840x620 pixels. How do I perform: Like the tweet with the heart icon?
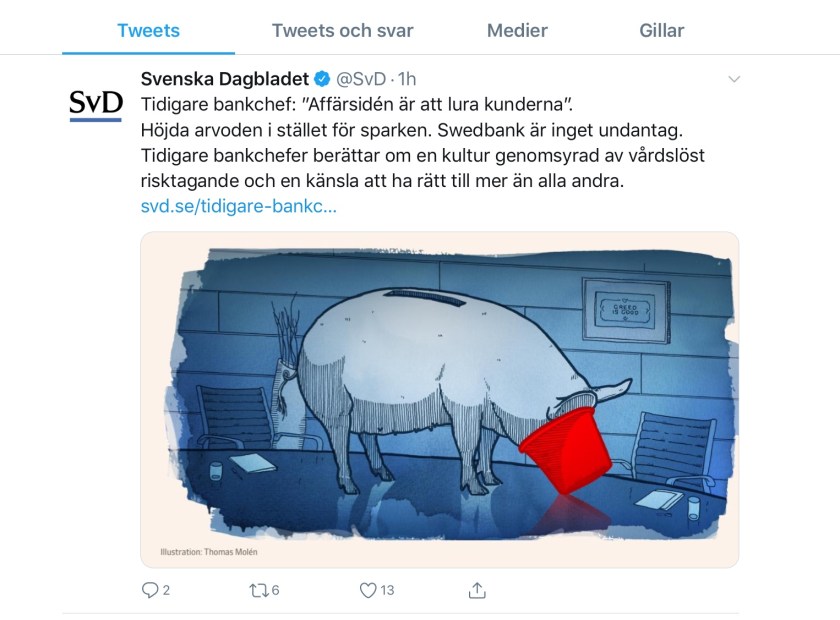click(368, 590)
